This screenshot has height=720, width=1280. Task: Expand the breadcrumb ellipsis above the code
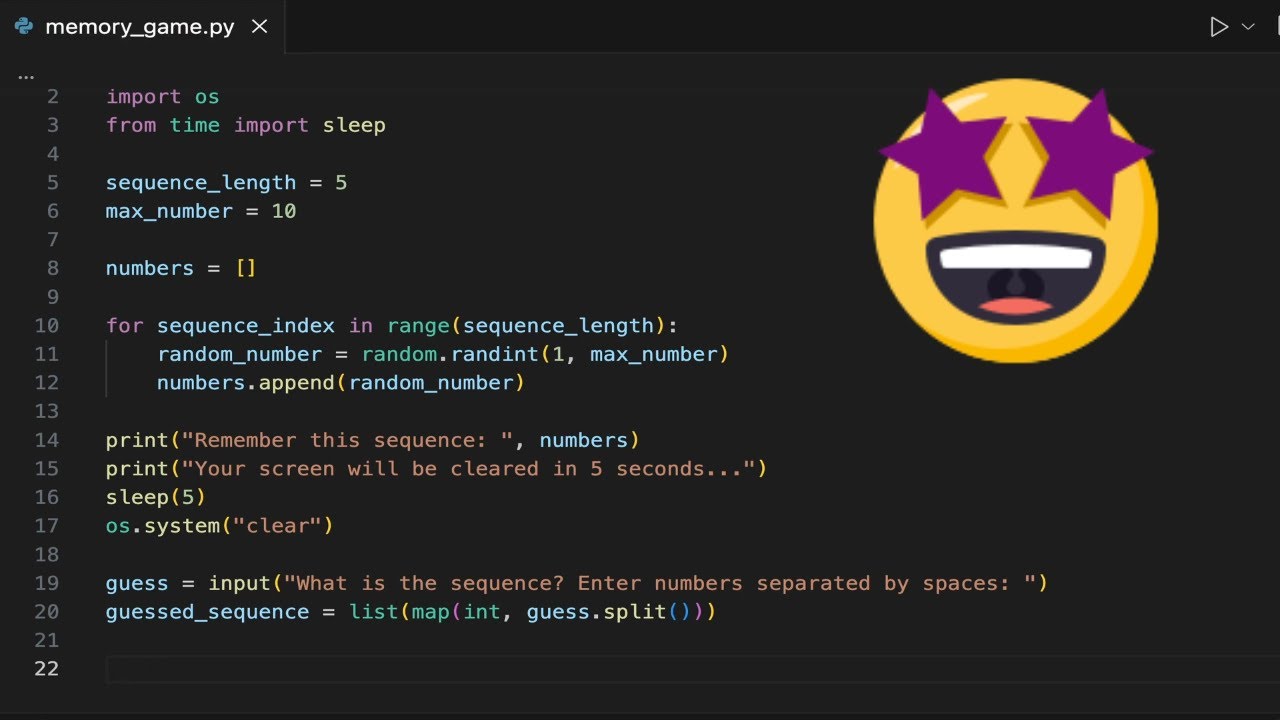(26, 76)
